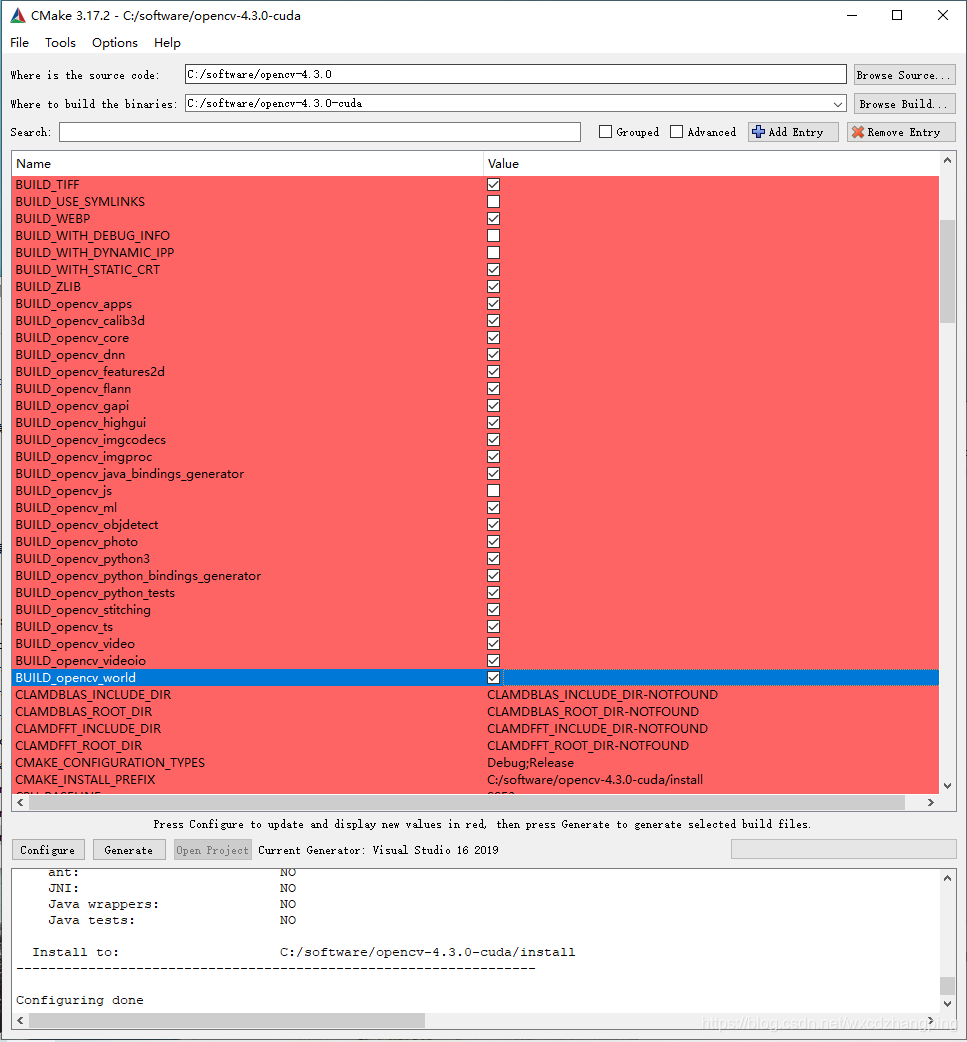Open the Help menu
Image resolution: width=967 pixels, height=1042 pixels.
pyautogui.click(x=167, y=43)
